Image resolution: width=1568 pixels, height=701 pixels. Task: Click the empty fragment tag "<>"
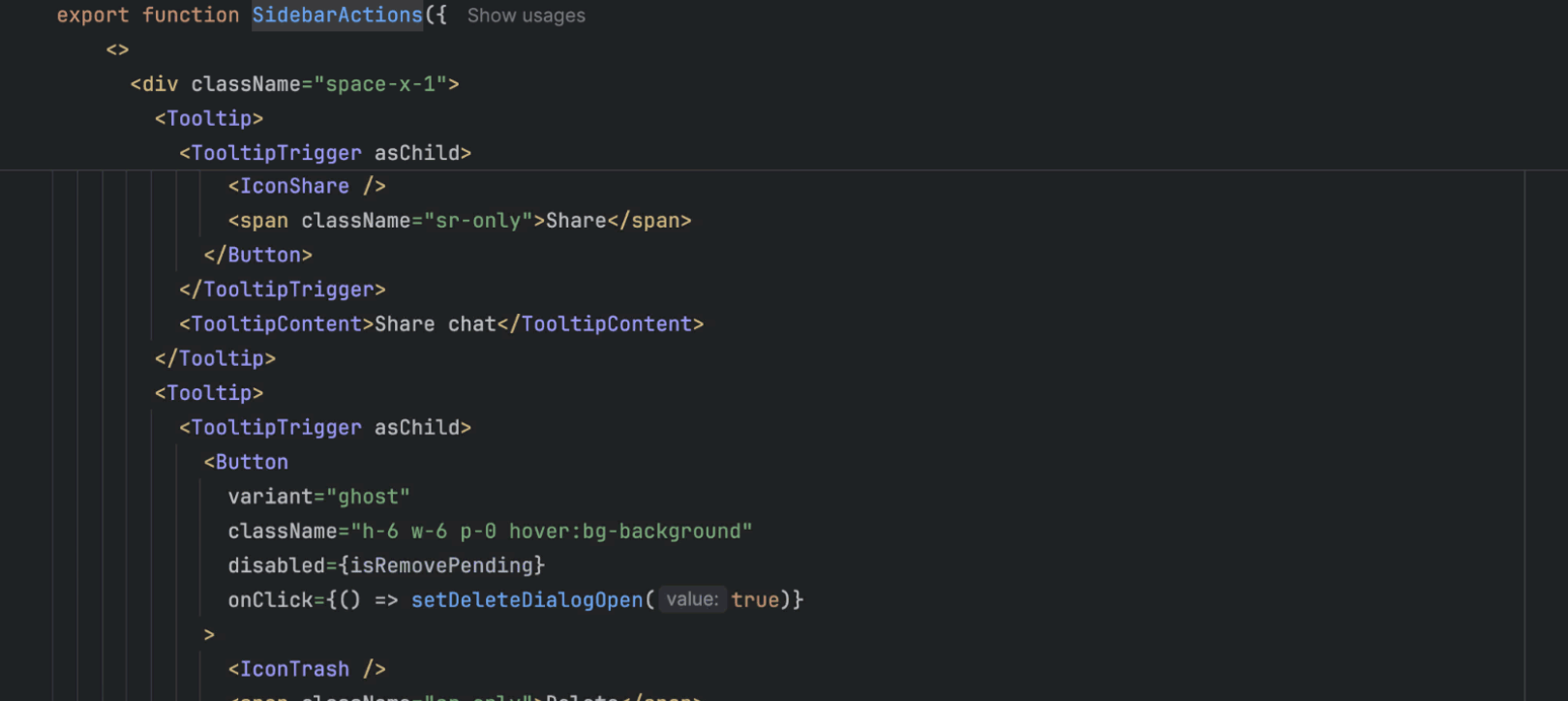pyautogui.click(x=117, y=49)
